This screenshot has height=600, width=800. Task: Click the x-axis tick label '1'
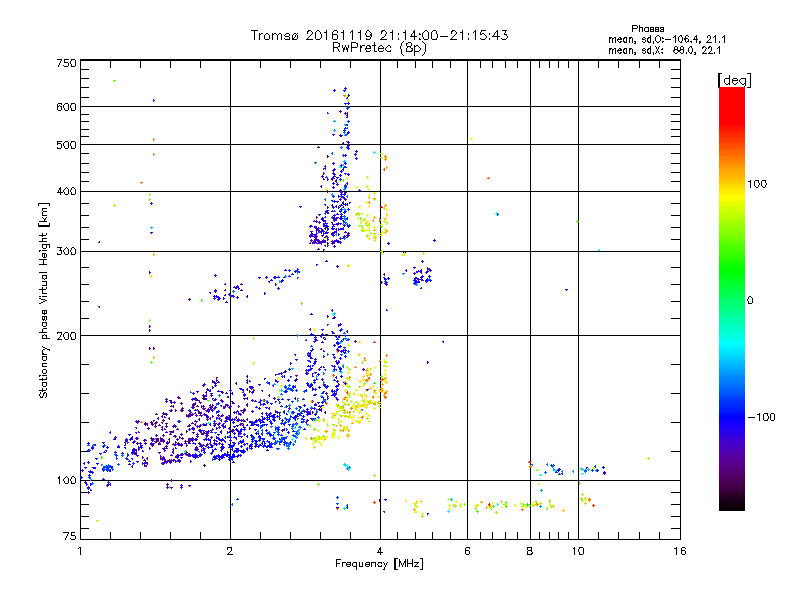80,551
